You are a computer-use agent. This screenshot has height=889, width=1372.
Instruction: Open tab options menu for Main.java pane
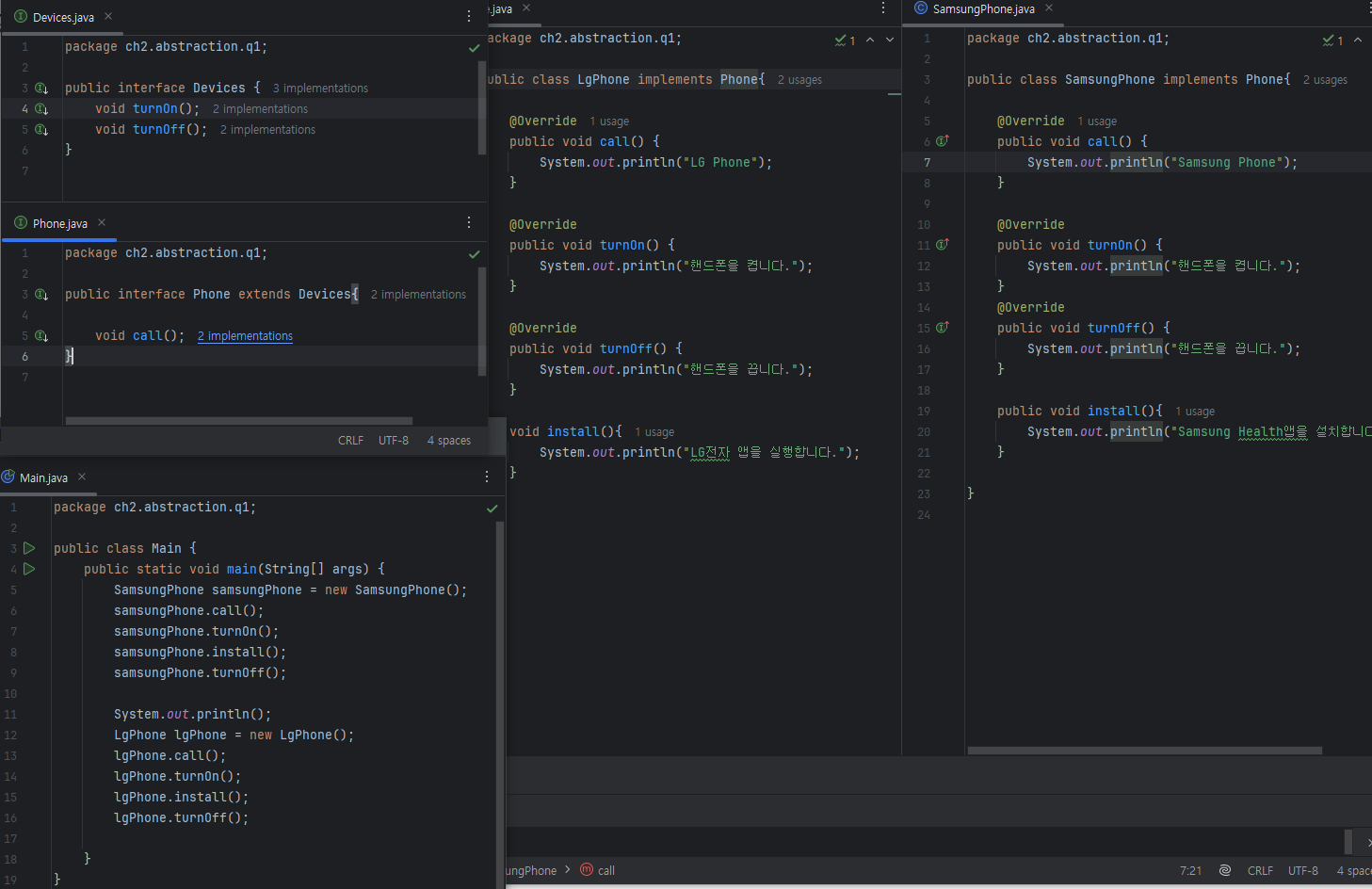click(x=487, y=477)
